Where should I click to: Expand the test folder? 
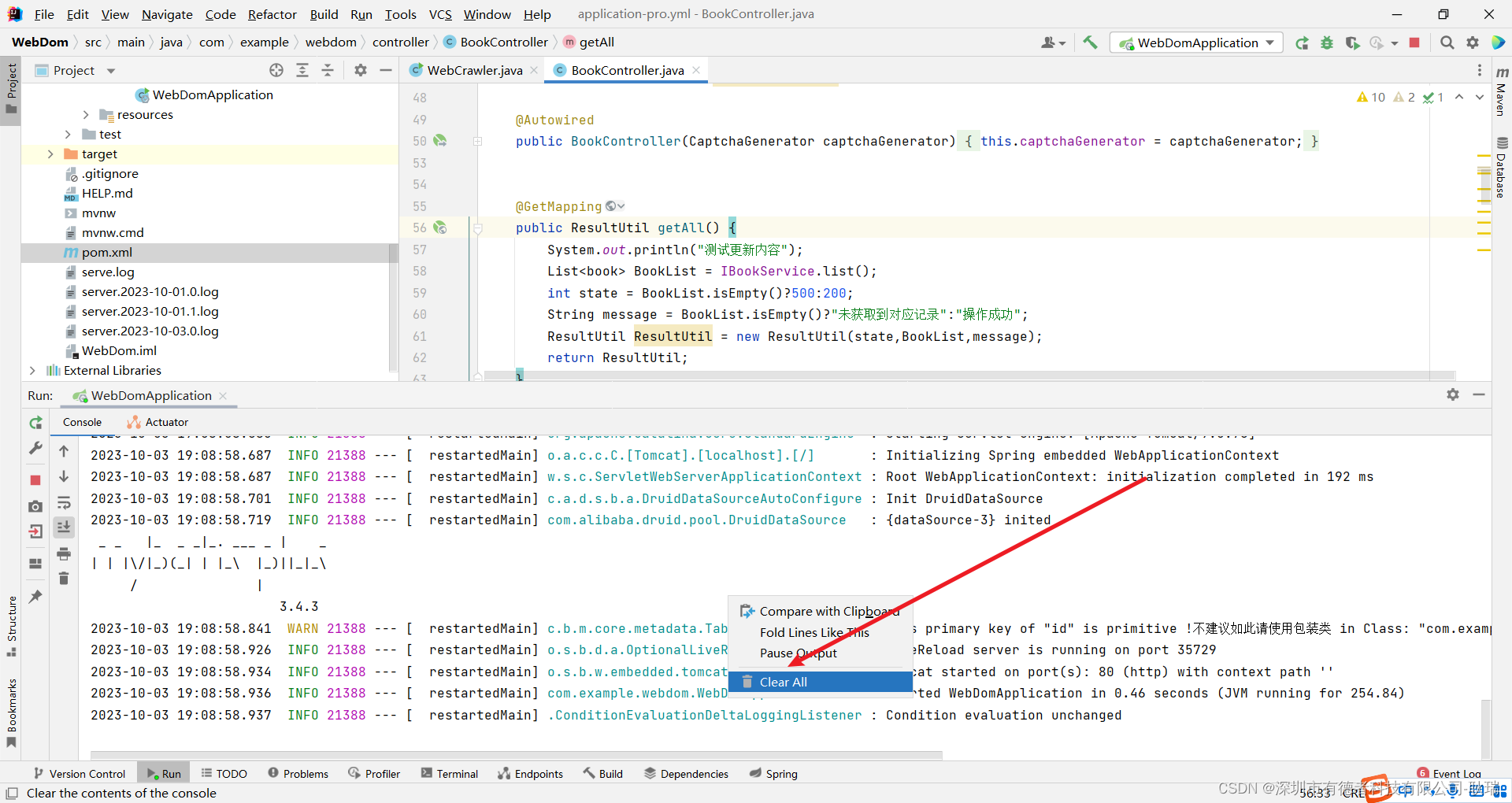coord(68,135)
